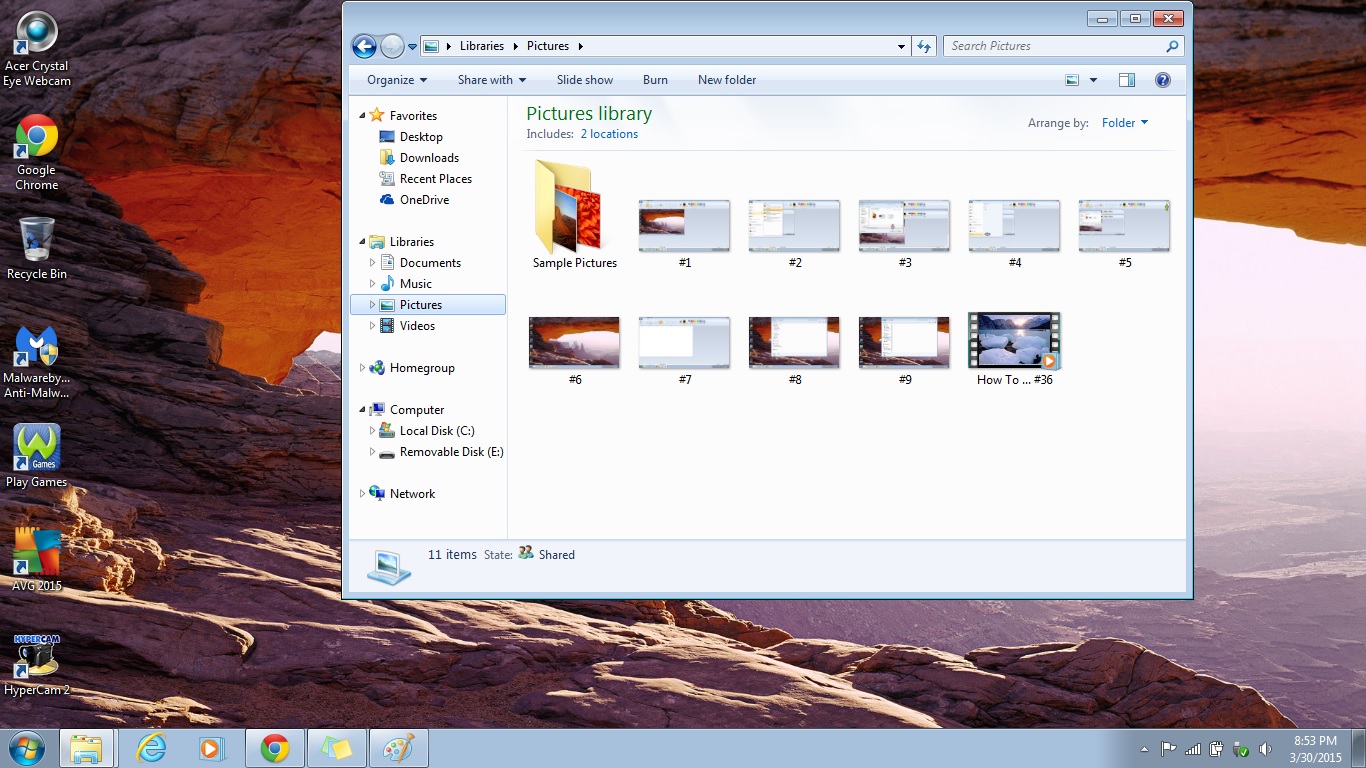The height and width of the screenshot is (768, 1366).
Task: Click the Back navigation arrow button
Action: (x=364, y=46)
